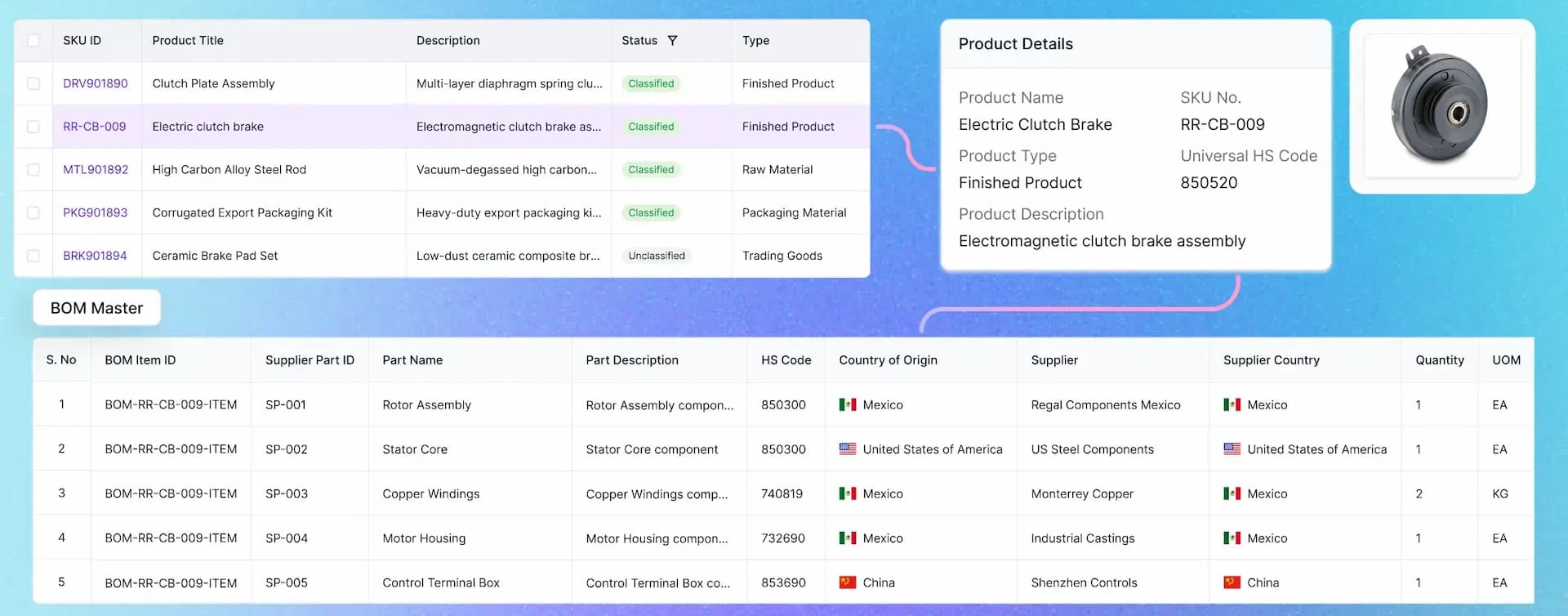Image resolution: width=1568 pixels, height=616 pixels.
Task: Check the BRK901894 row checkbox
Action: (33, 256)
